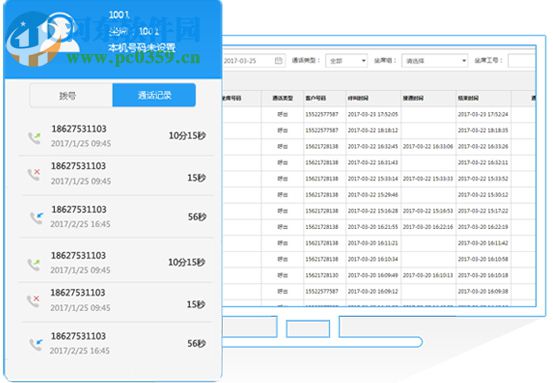The height and width of the screenshot is (383, 553).
Task: Select the call time cell 15:29:46
Action: point(373,195)
